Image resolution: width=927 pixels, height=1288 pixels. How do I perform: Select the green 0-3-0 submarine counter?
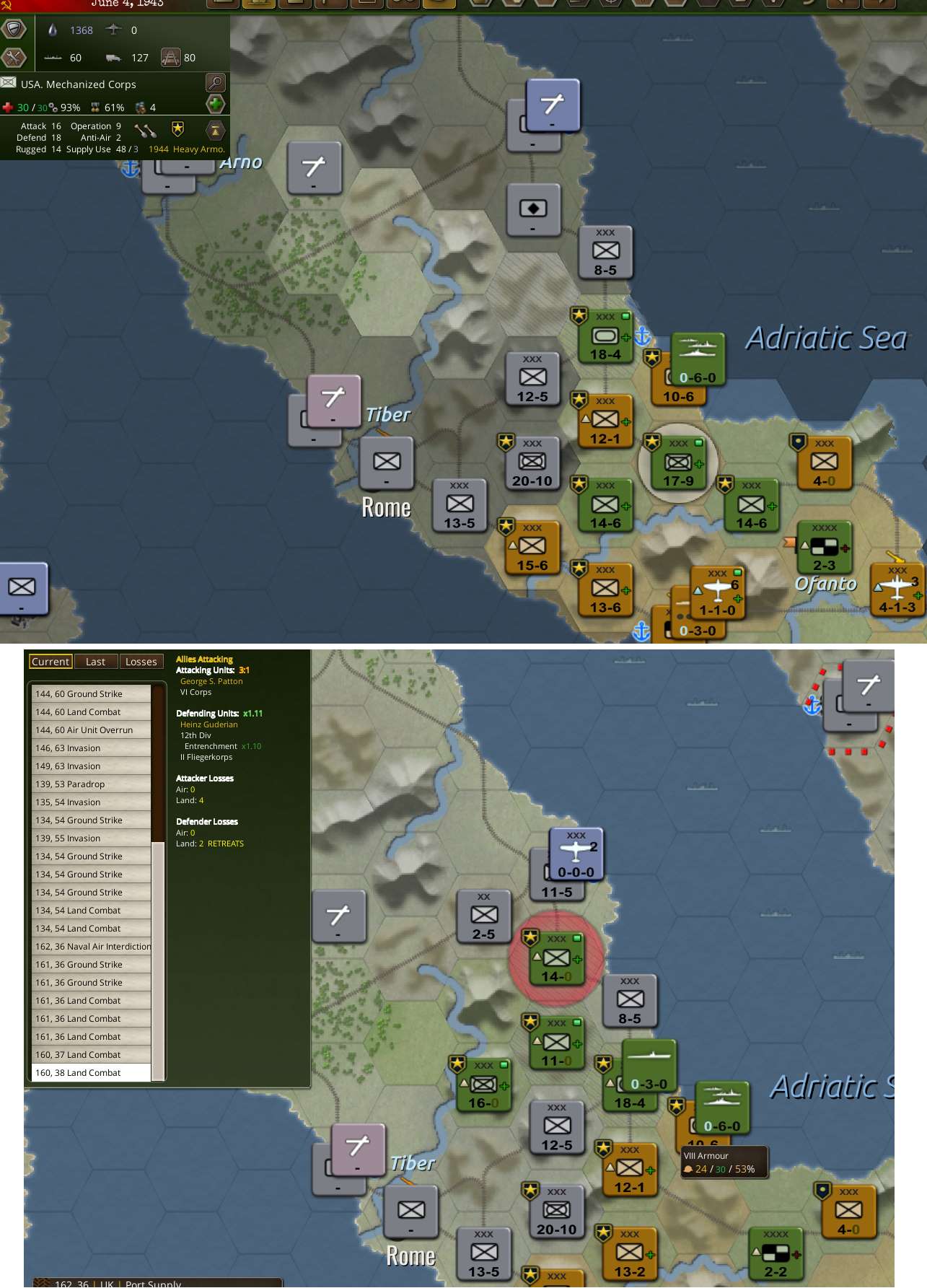coord(649,1066)
